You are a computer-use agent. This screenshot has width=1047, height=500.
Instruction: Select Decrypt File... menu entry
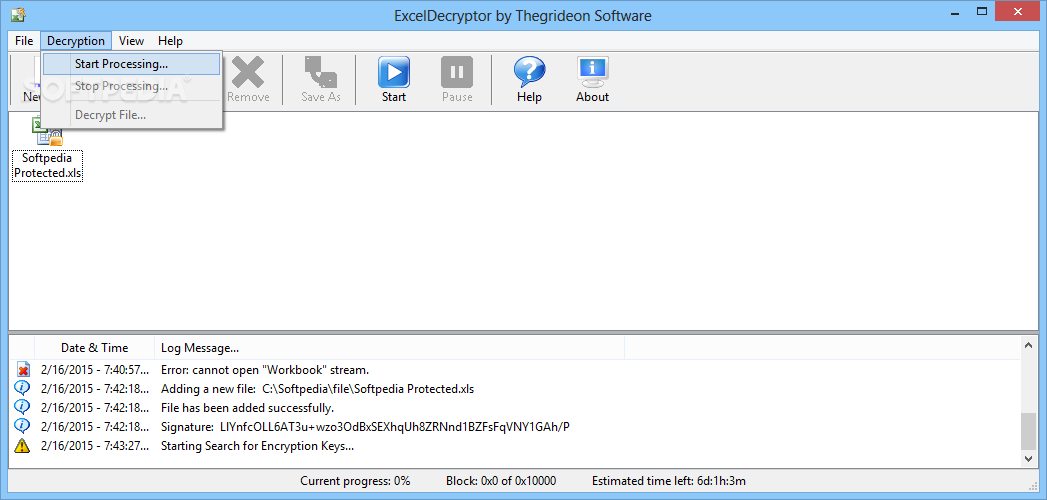tap(132, 115)
